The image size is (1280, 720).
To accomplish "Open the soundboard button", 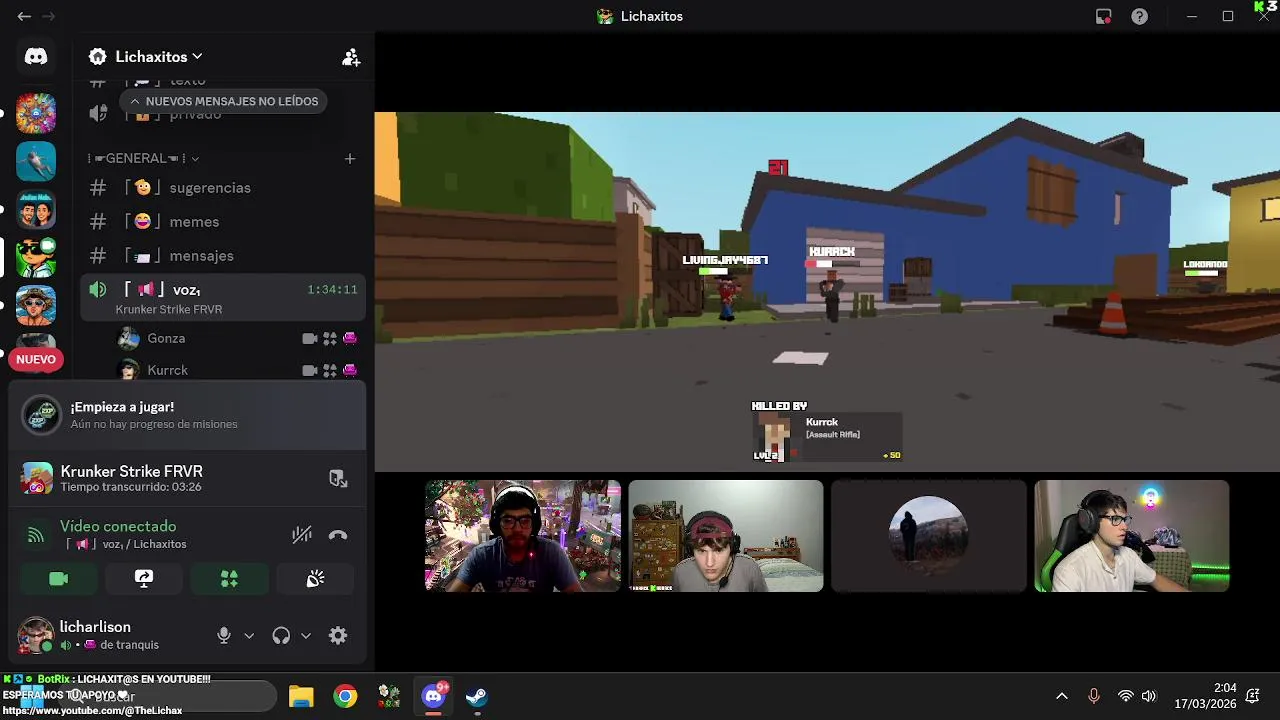I will click(x=315, y=579).
